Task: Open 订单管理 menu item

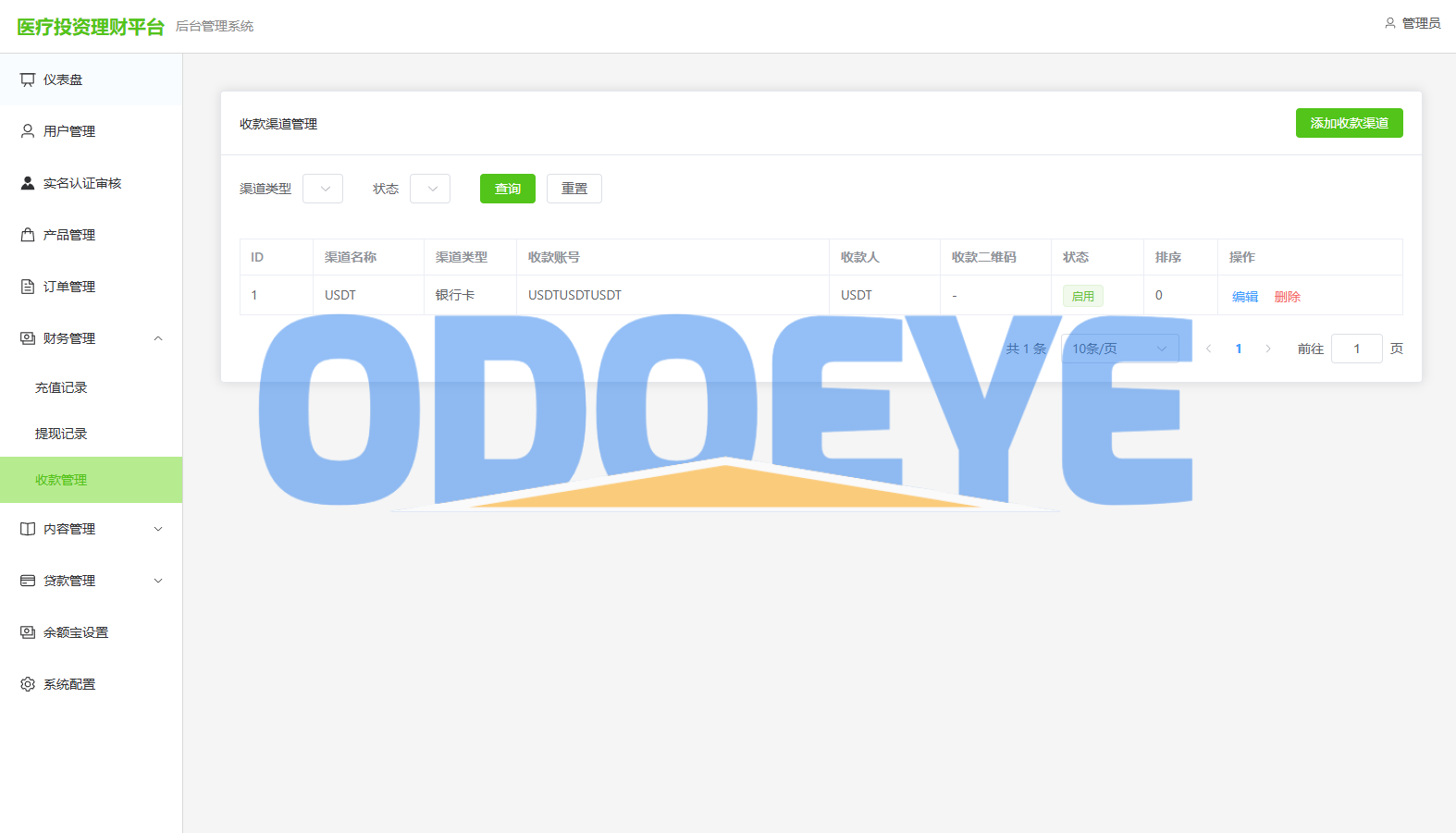Action: (91, 287)
